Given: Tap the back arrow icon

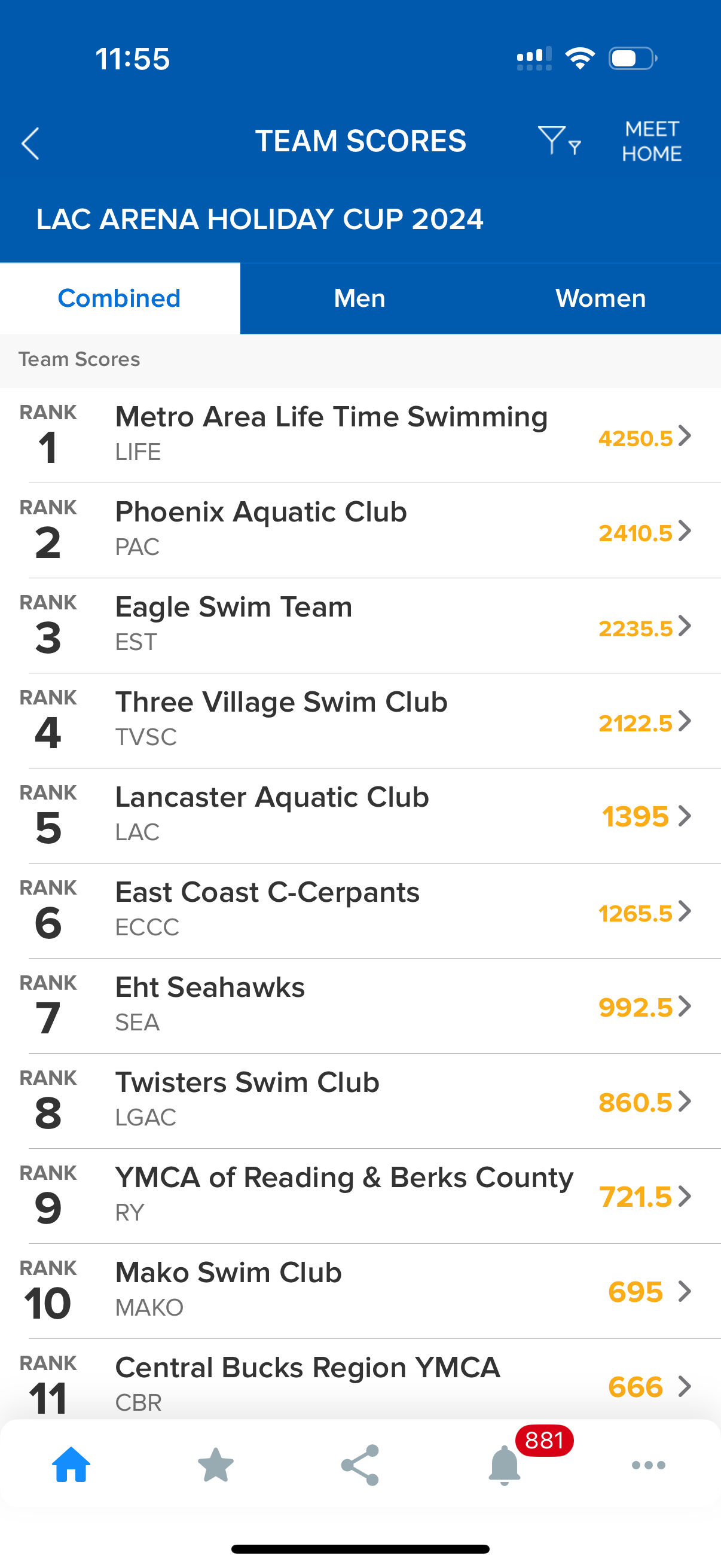Looking at the screenshot, I should pos(30,144).
